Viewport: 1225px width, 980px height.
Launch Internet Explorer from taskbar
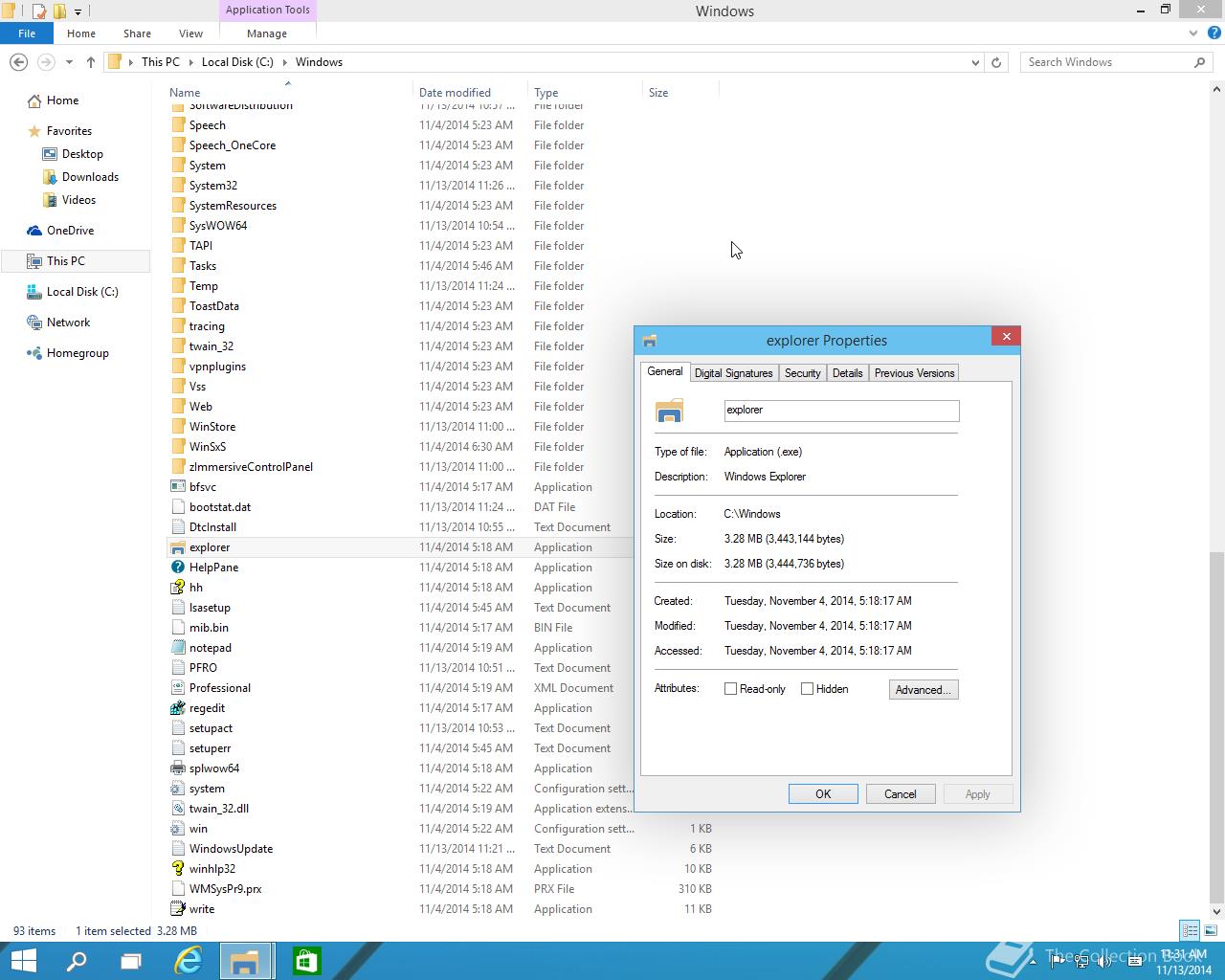point(189,961)
